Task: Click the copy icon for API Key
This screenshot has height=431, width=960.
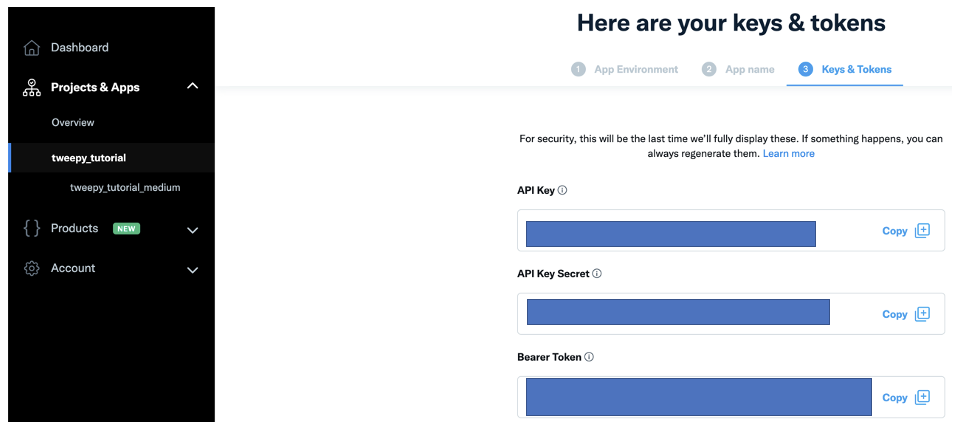Action: pos(922,230)
